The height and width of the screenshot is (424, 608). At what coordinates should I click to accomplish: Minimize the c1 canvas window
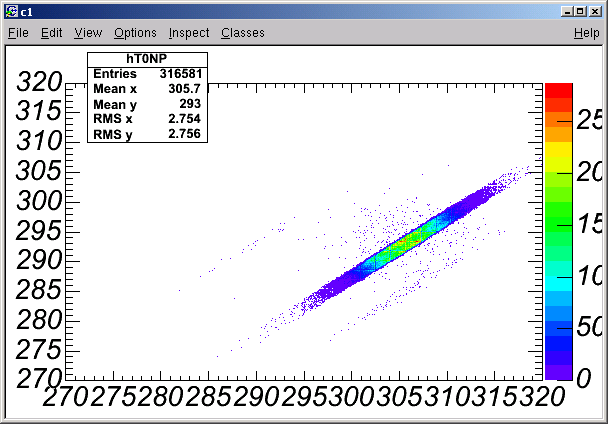point(567,12)
